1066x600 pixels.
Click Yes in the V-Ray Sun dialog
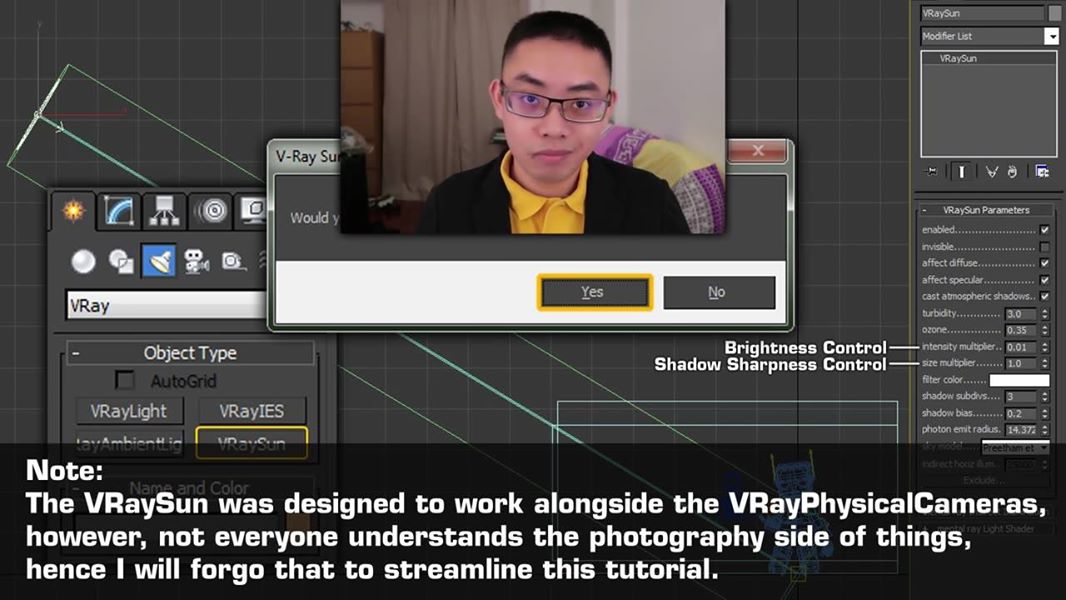point(594,292)
